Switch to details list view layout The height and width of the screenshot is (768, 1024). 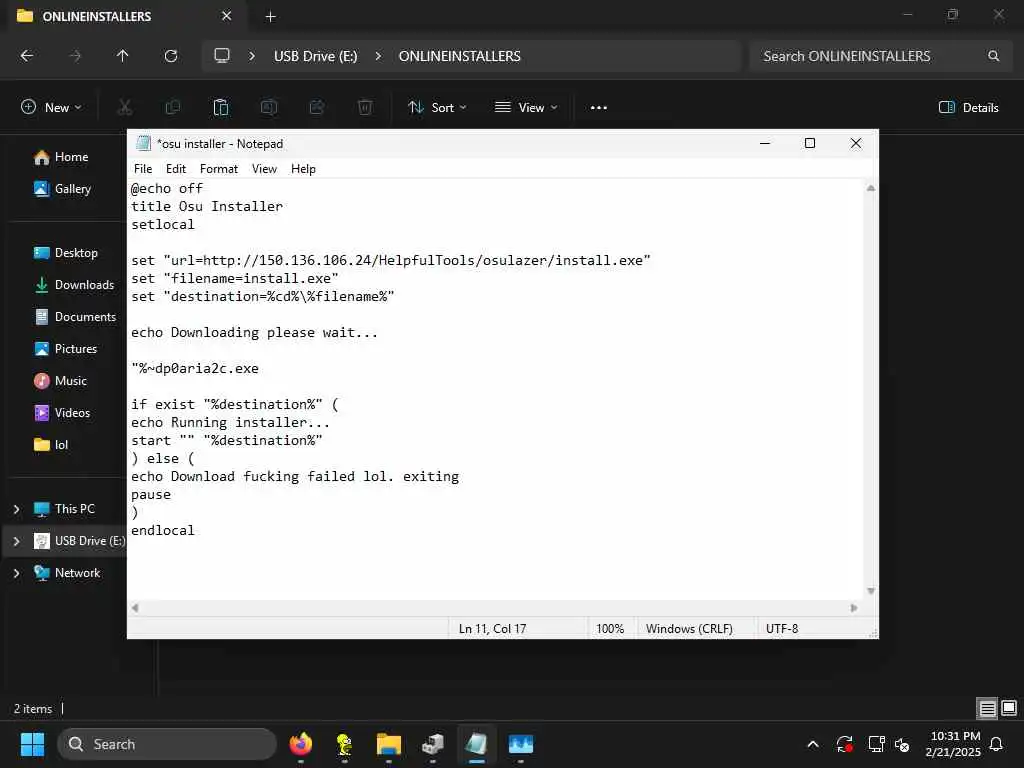[987, 709]
